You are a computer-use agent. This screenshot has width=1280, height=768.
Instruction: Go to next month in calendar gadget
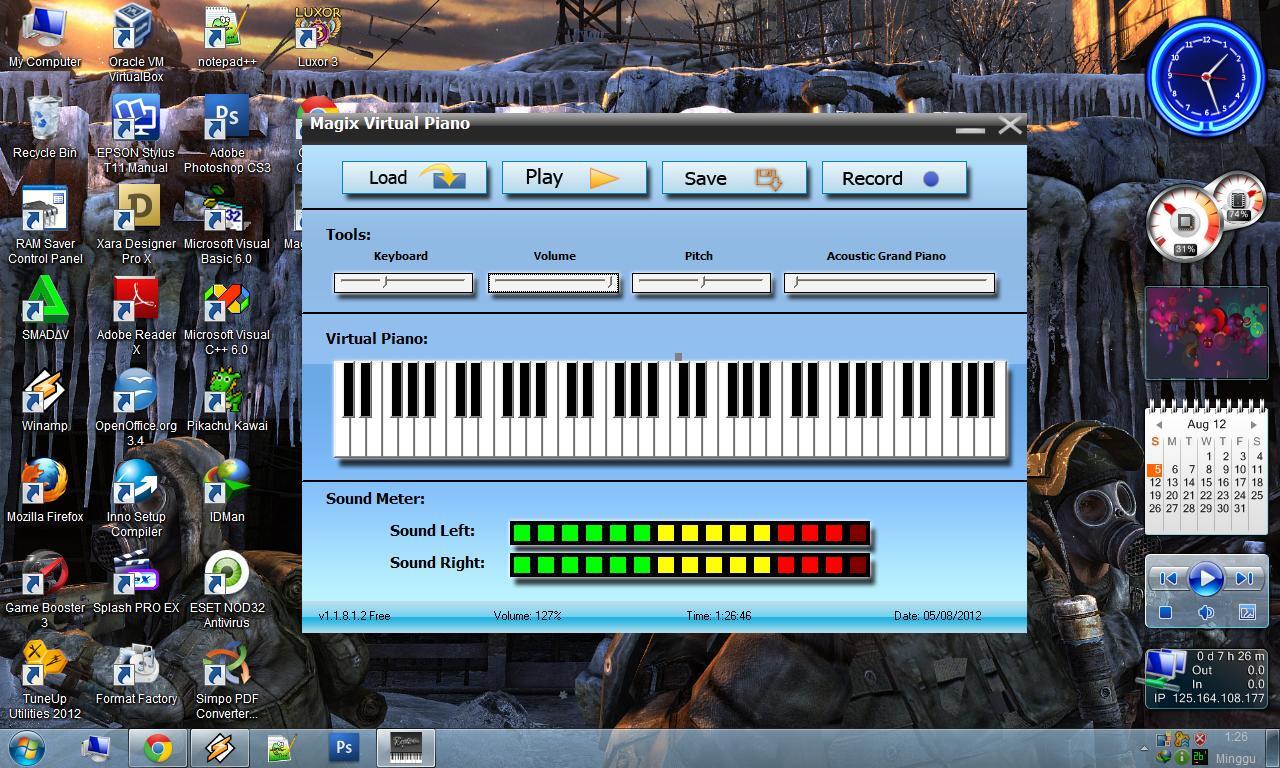point(1254,424)
